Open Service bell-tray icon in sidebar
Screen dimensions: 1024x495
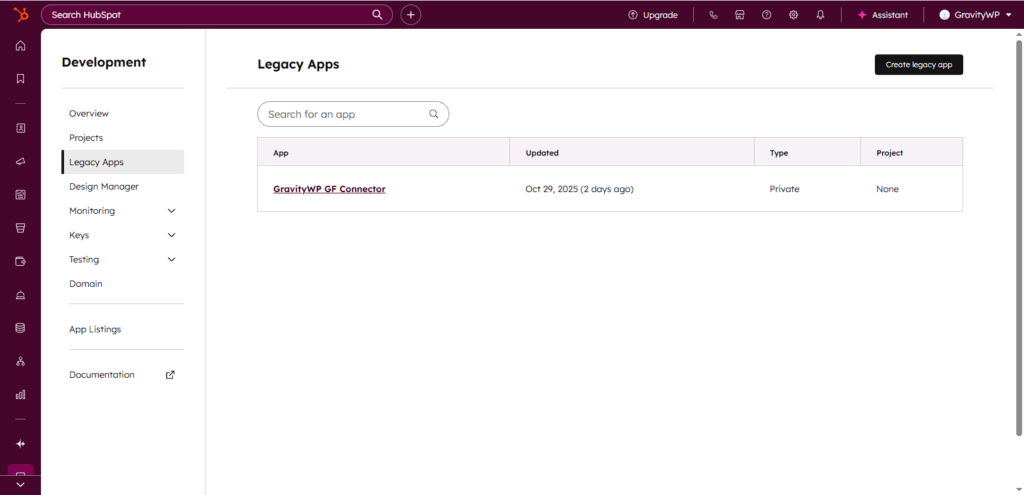tap(20, 295)
